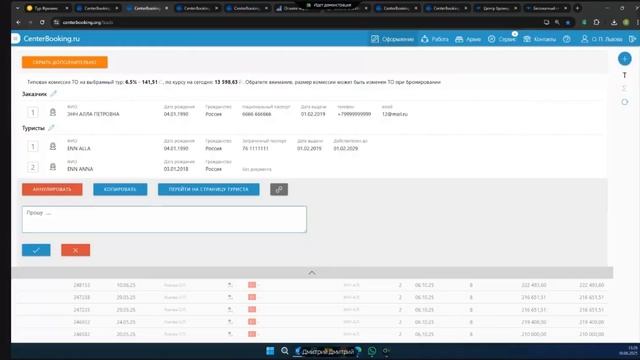
Task: Click the red icon in row 247238
Action: [x=252, y=297]
